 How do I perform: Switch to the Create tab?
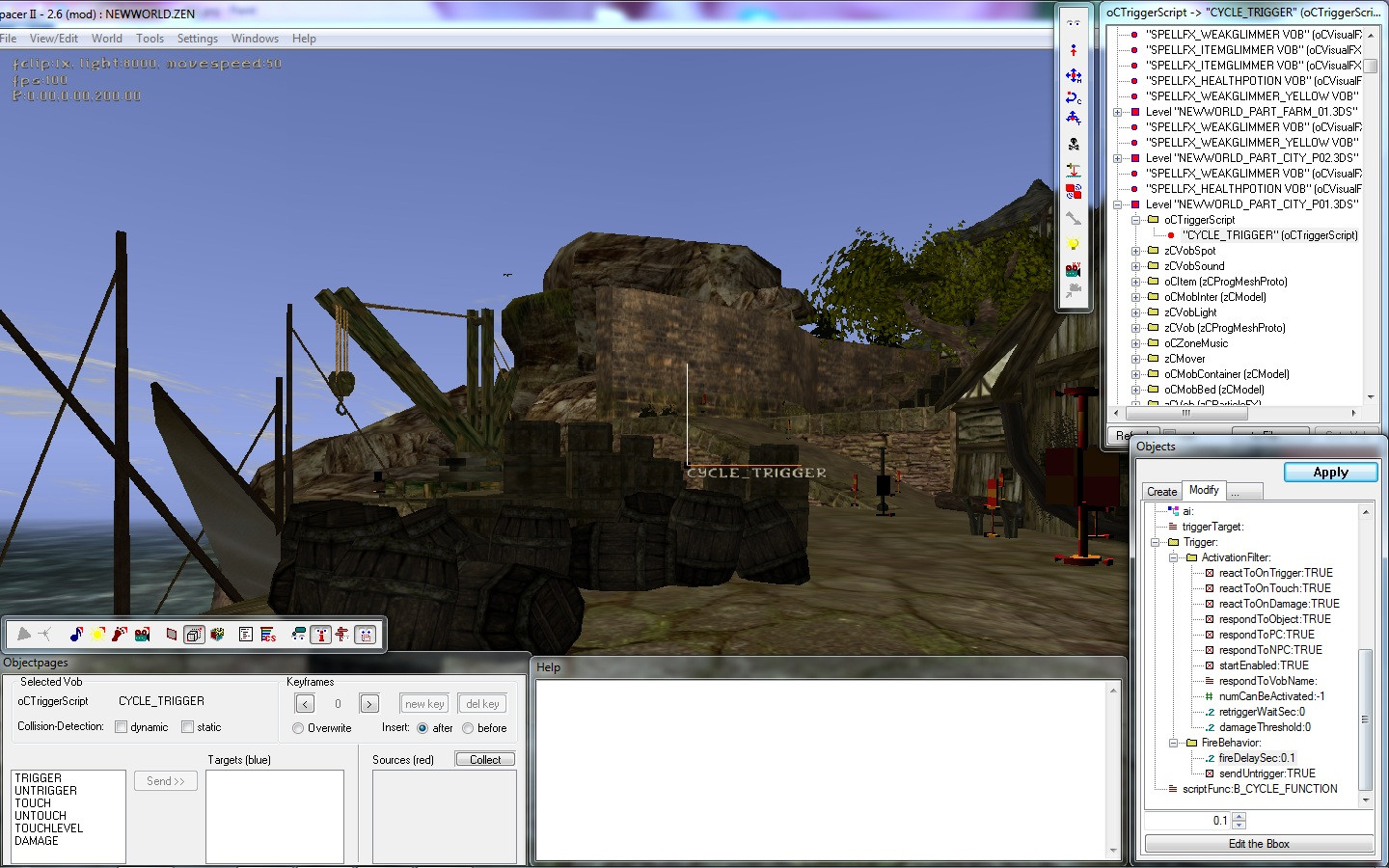point(1161,492)
